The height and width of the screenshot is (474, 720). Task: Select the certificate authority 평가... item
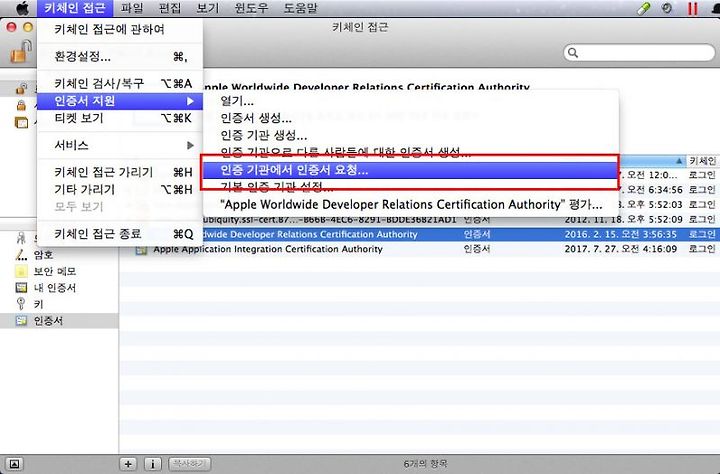pyautogui.click(x=411, y=204)
